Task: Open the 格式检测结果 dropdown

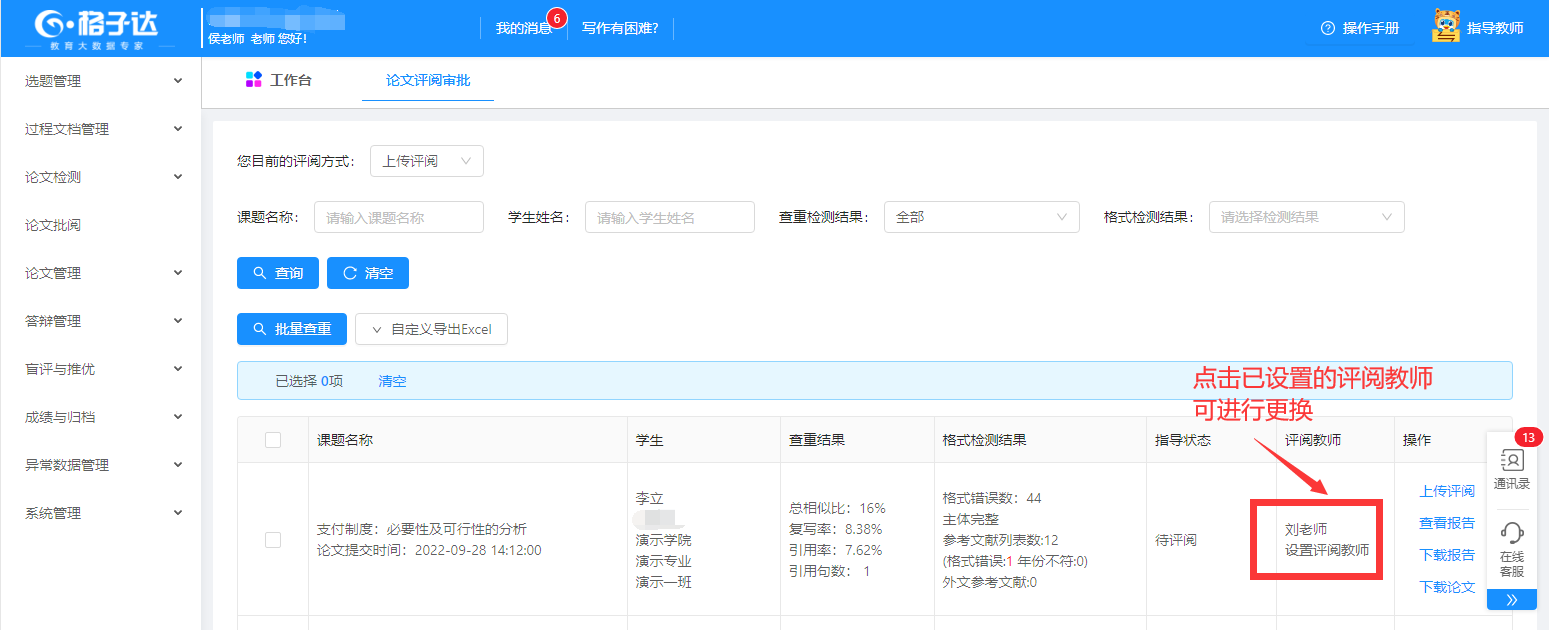Action: [x=1306, y=217]
